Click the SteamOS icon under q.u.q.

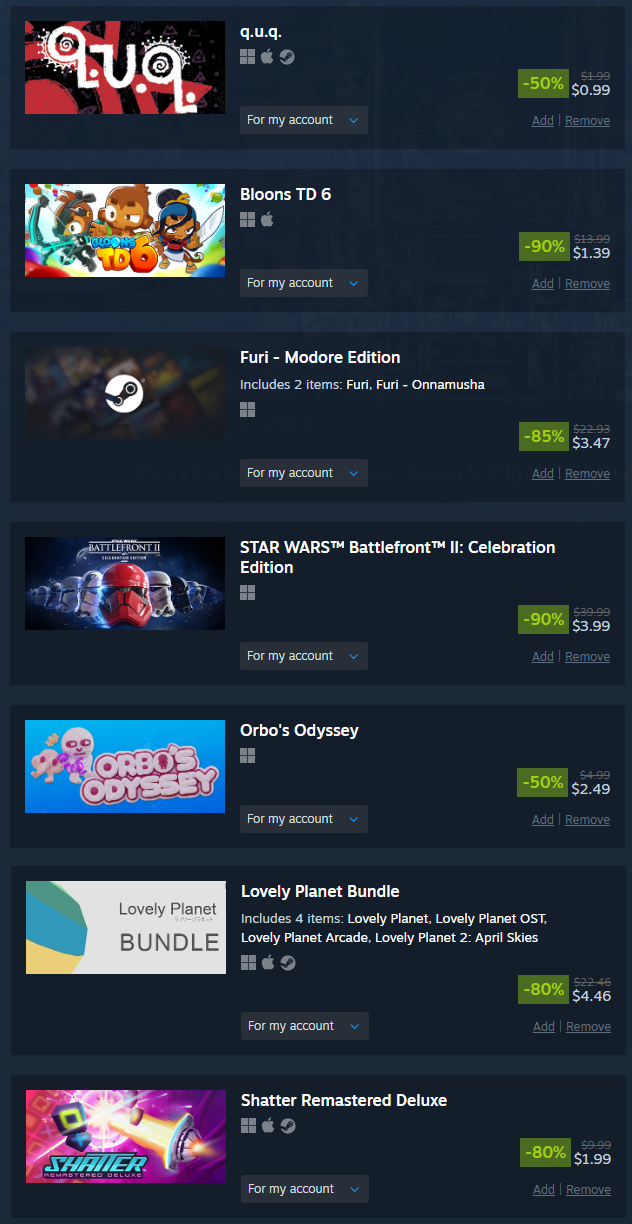coord(287,57)
